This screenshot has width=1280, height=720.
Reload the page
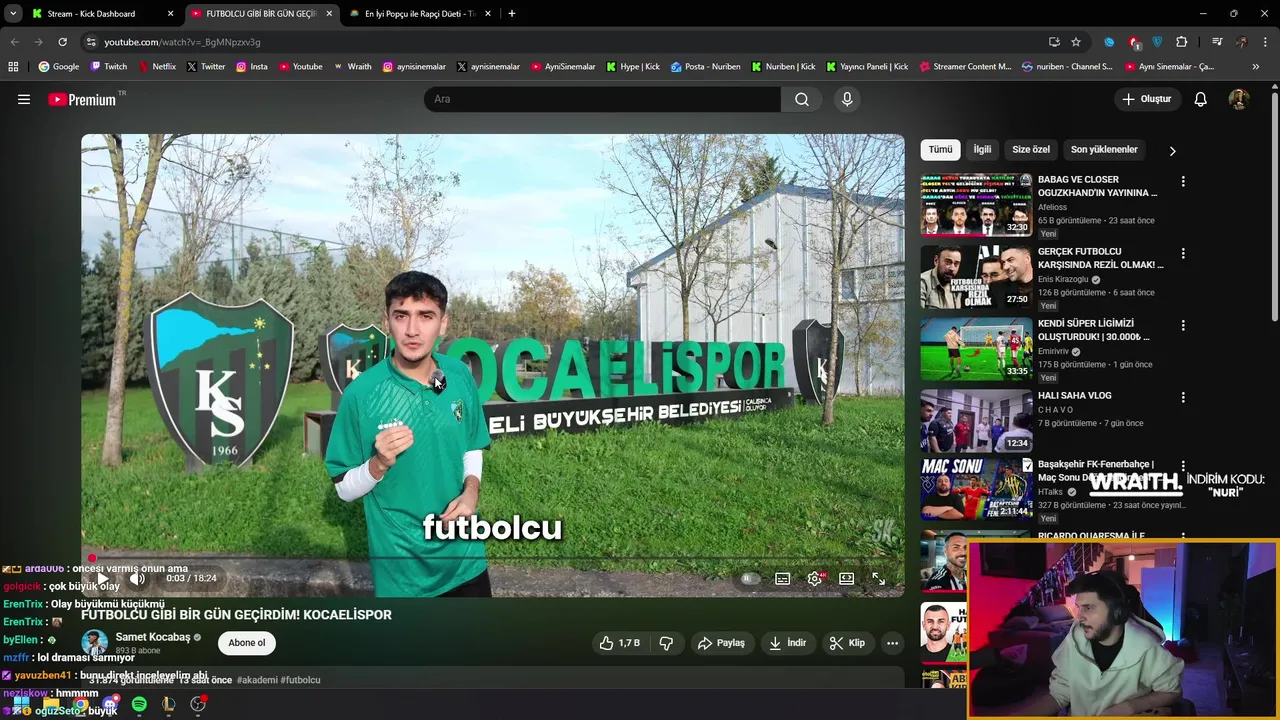pyautogui.click(x=62, y=42)
